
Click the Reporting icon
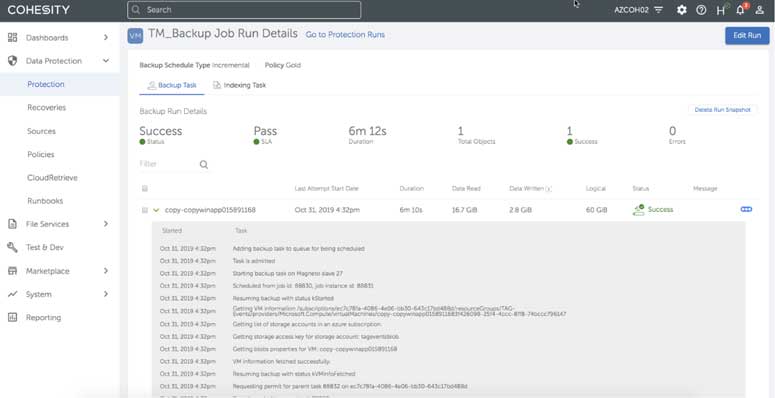pos(12,317)
